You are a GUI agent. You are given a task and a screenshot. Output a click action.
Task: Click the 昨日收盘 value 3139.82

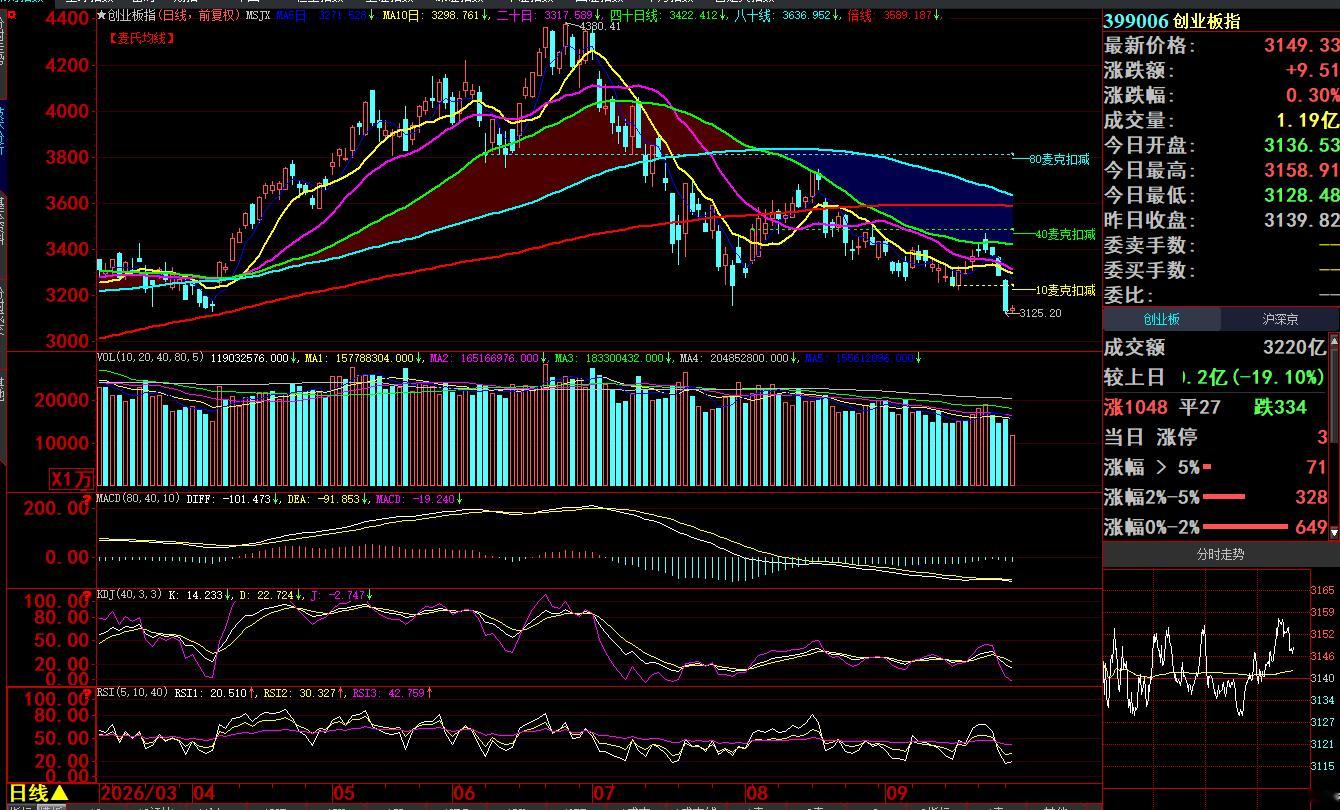[1301, 220]
